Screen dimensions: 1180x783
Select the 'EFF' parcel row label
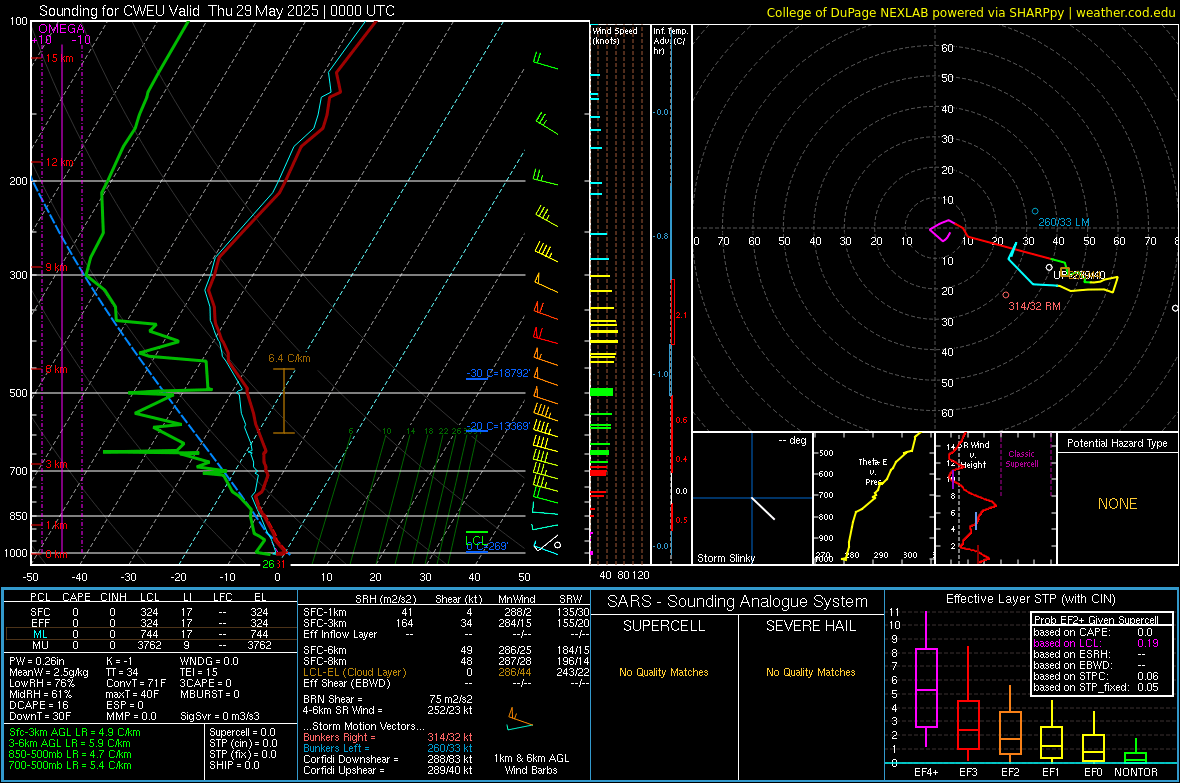(40, 623)
